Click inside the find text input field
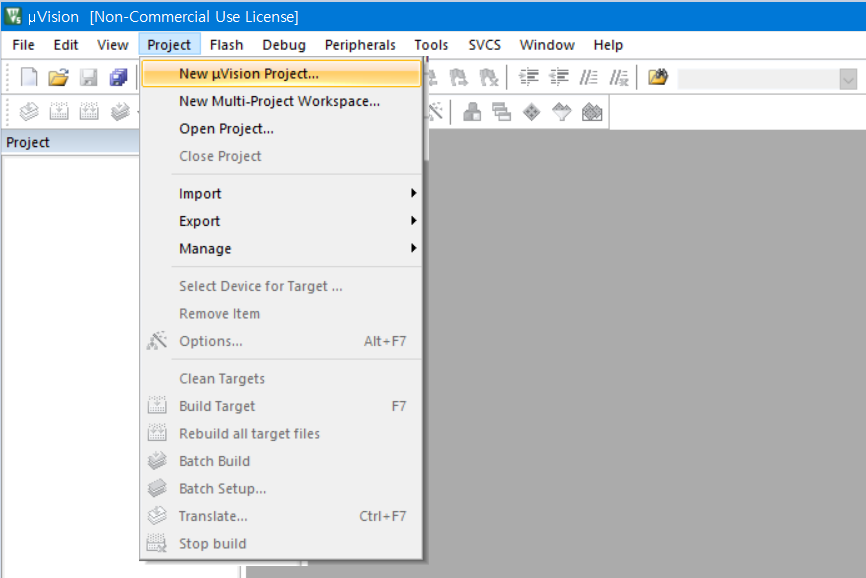 tap(758, 79)
